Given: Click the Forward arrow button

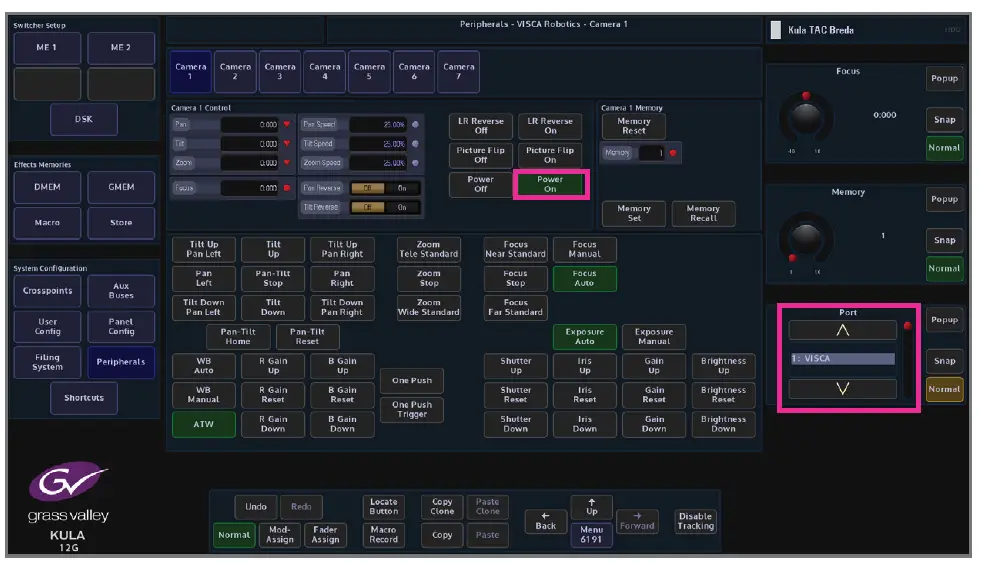Looking at the screenshot, I should 637,521.
